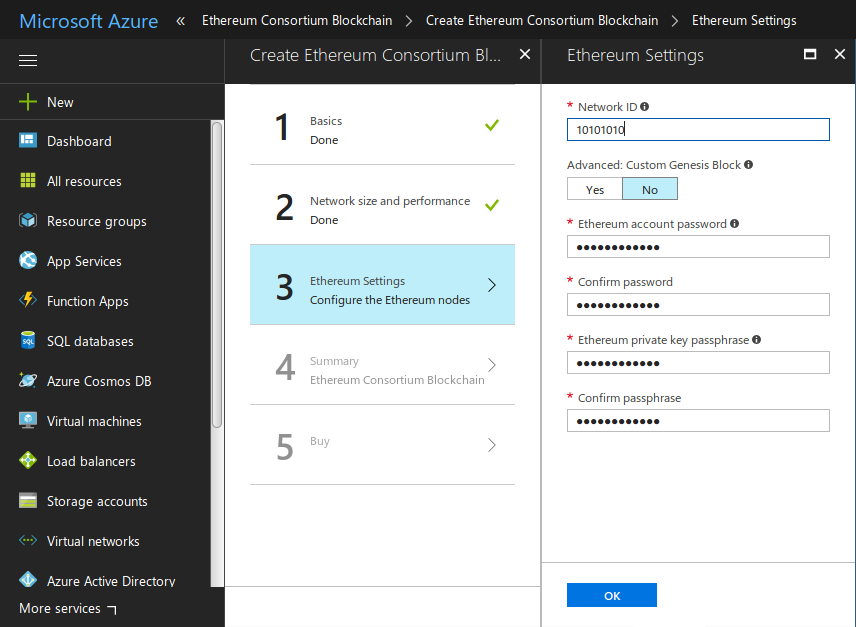Select Yes for Custom Genesis Block
The width and height of the screenshot is (856, 627).
pos(595,189)
